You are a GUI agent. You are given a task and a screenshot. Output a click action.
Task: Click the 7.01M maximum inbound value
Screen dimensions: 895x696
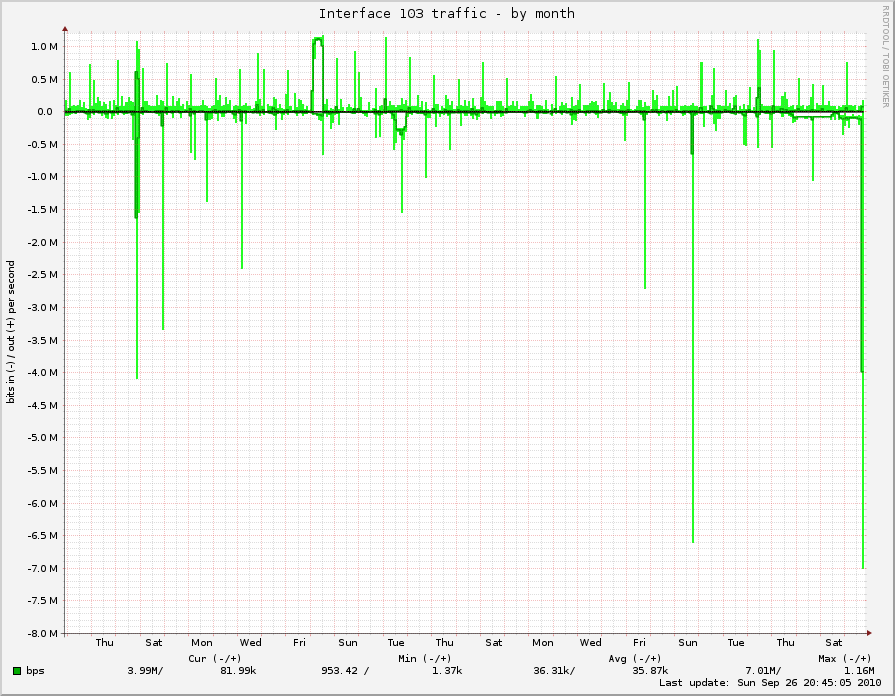tap(763, 670)
